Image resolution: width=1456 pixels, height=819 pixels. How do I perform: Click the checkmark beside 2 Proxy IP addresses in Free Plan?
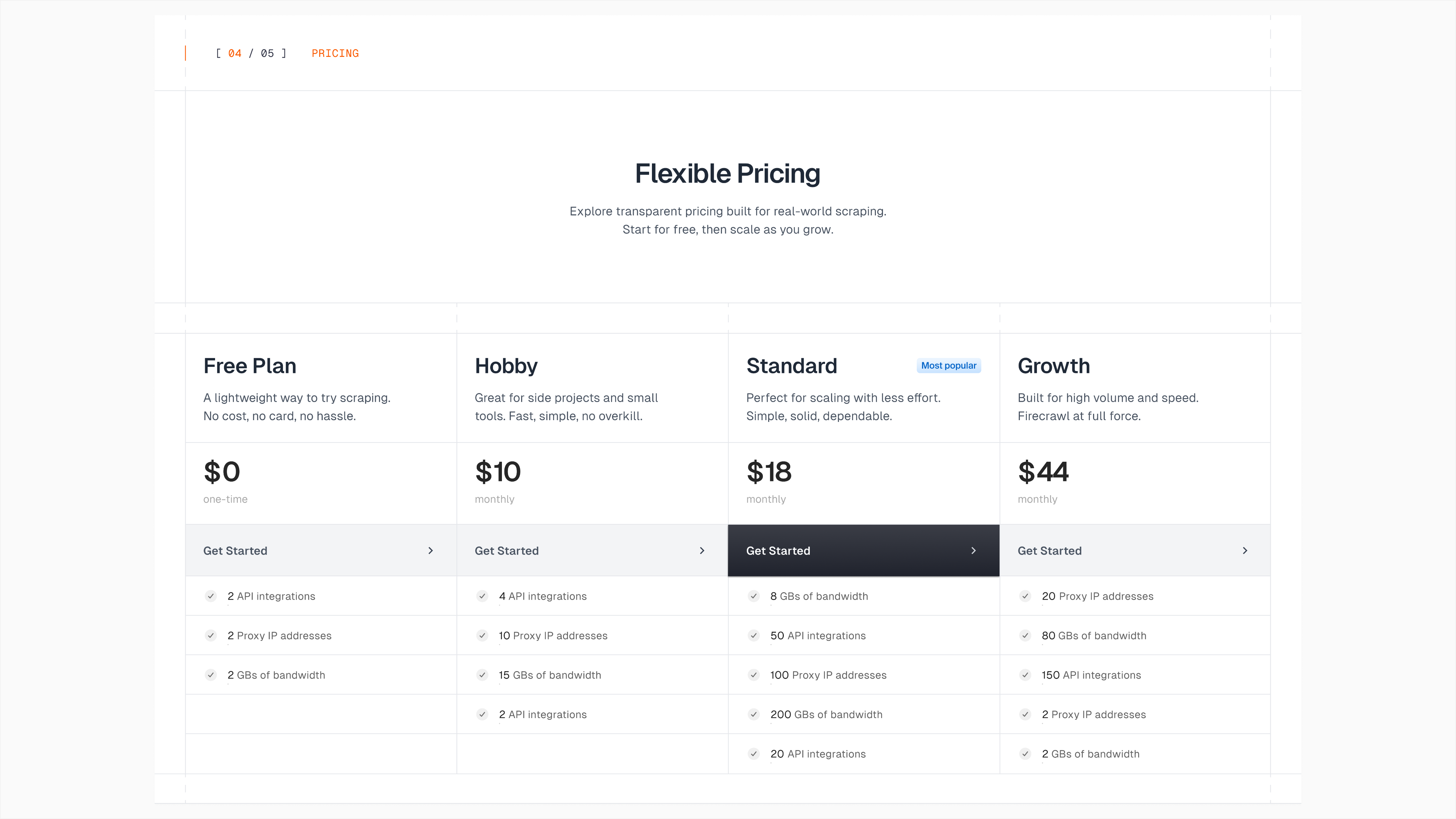tap(211, 635)
